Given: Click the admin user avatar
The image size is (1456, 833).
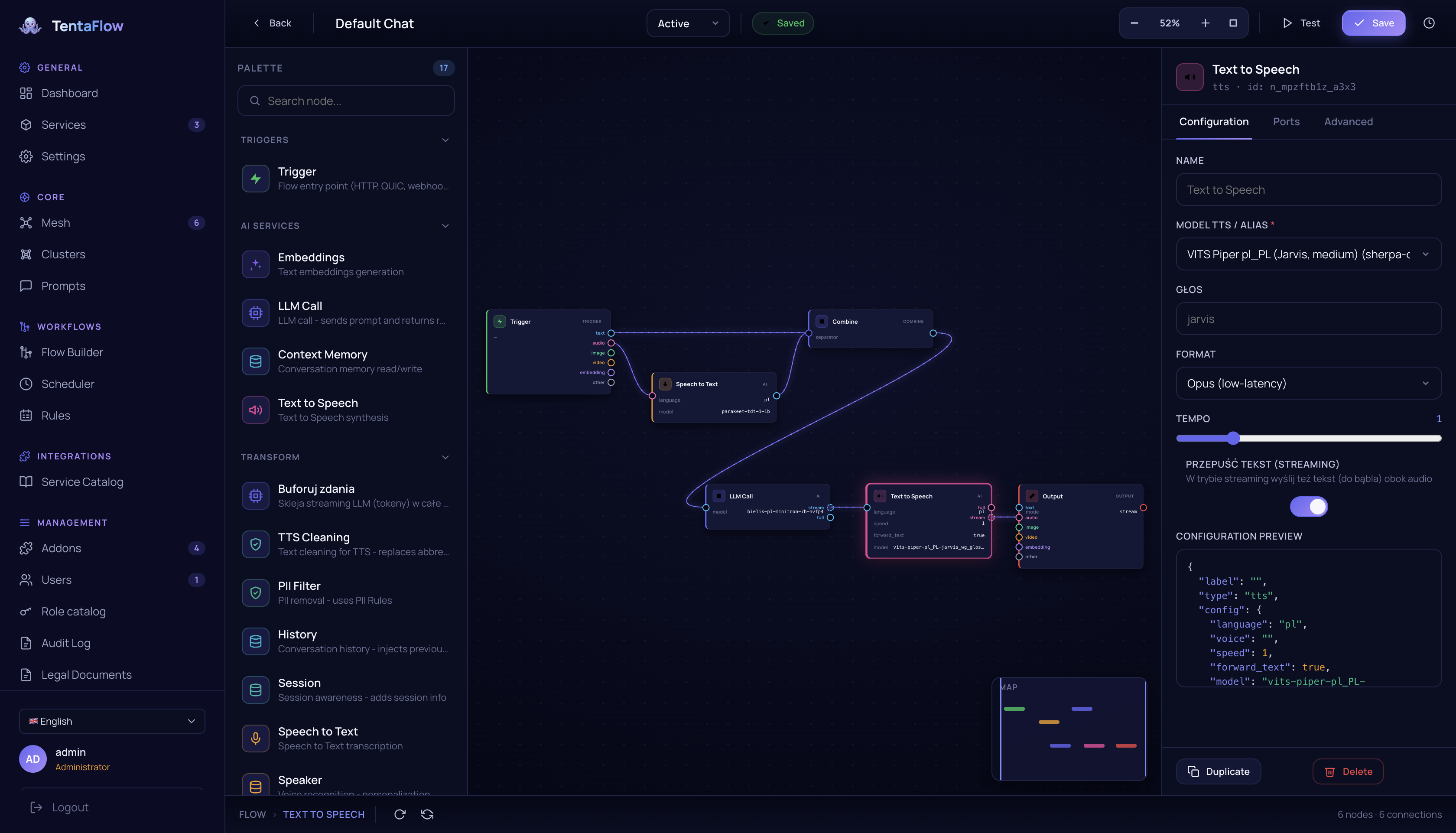Looking at the screenshot, I should click(x=32, y=758).
